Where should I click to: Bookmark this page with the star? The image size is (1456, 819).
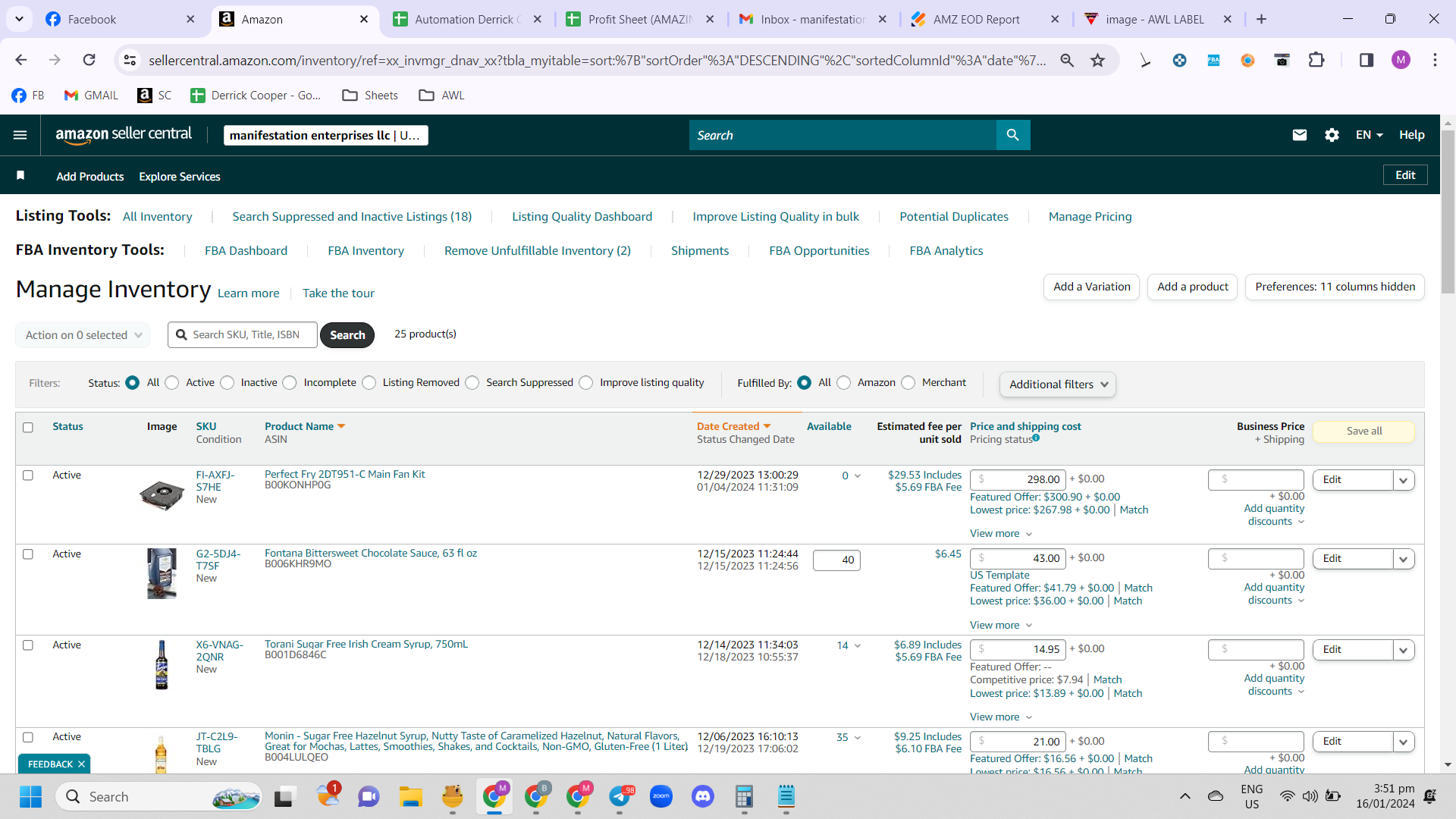pos(1097,60)
